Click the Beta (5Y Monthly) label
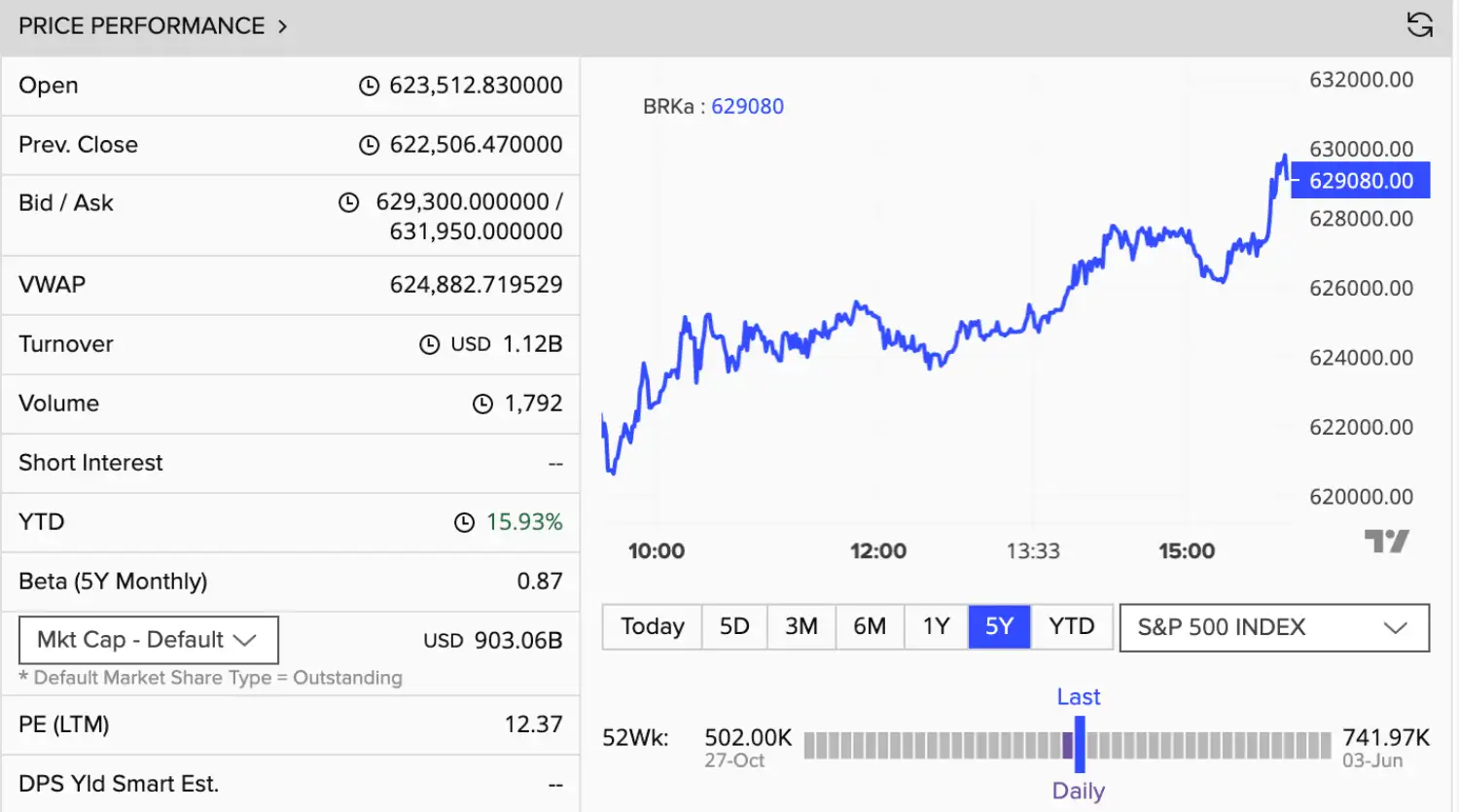1459x812 pixels. [x=113, y=582]
